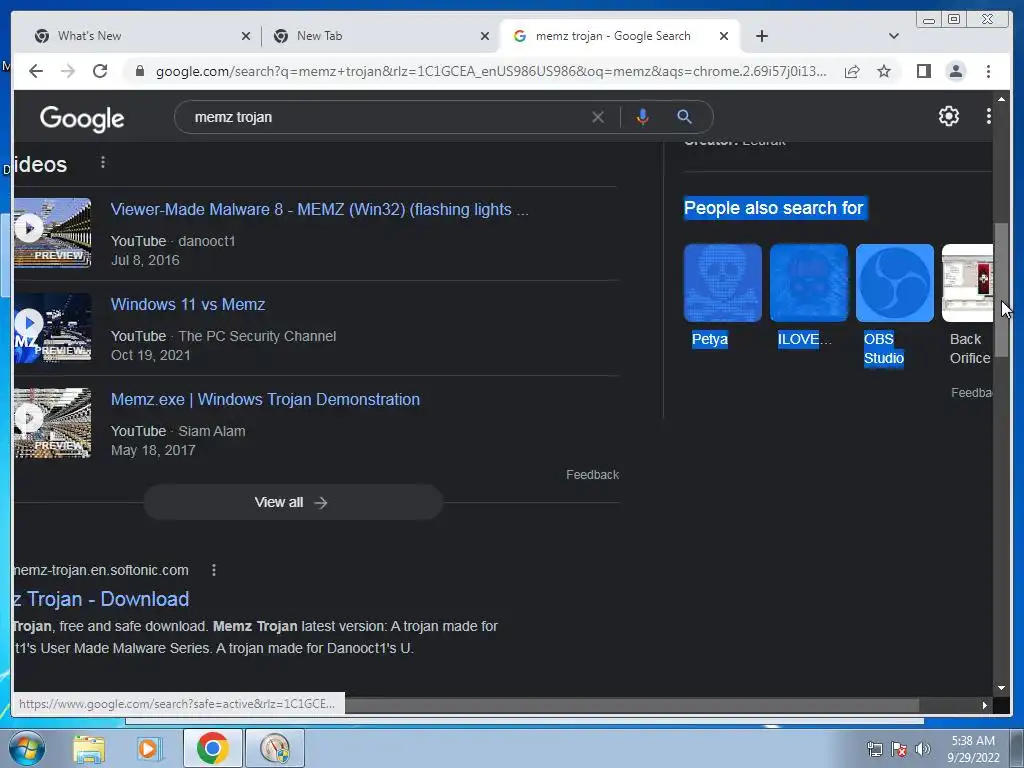Go back to the previous page
Screen dimensions: 1024x768
pos(36,71)
